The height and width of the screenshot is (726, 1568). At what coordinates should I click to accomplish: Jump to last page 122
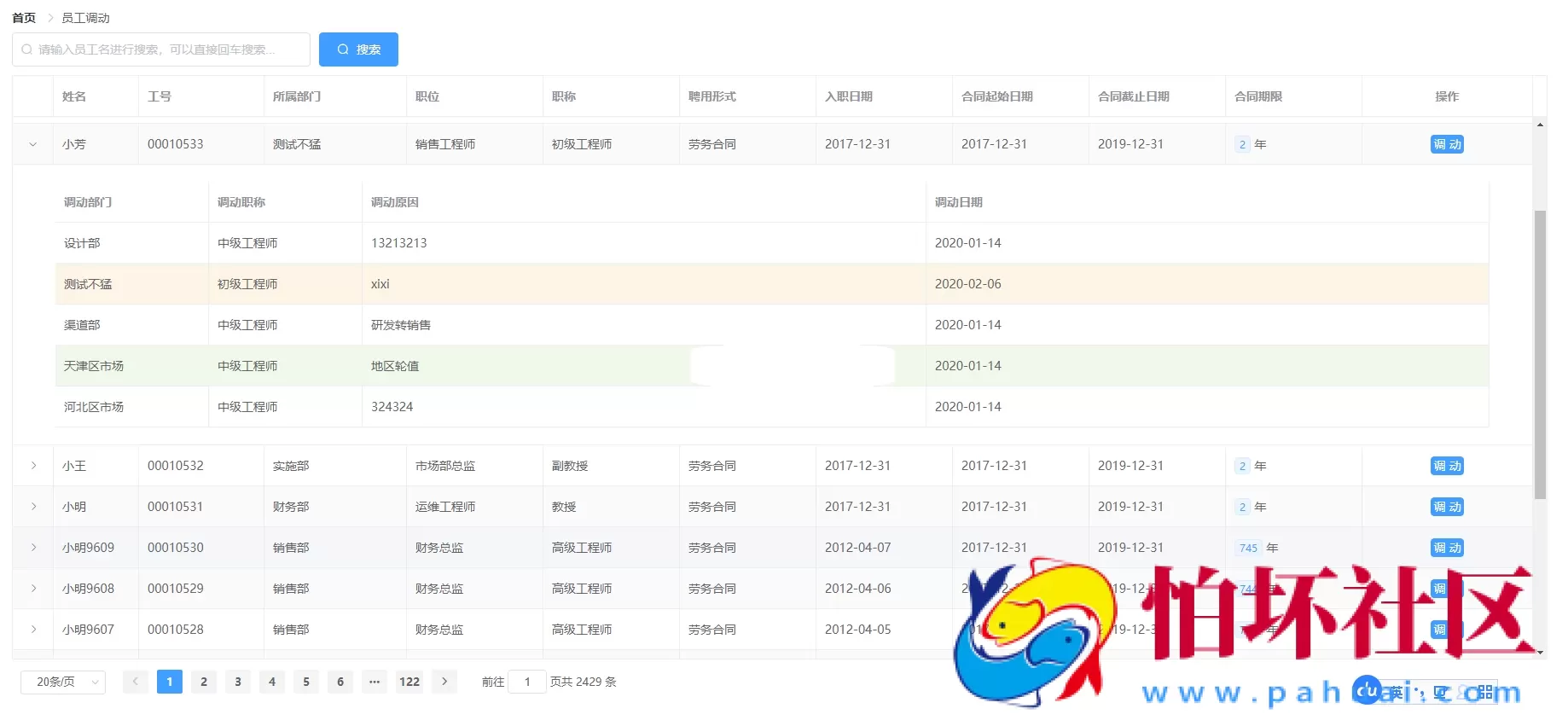pyautogui.click(x=409, y=682)
